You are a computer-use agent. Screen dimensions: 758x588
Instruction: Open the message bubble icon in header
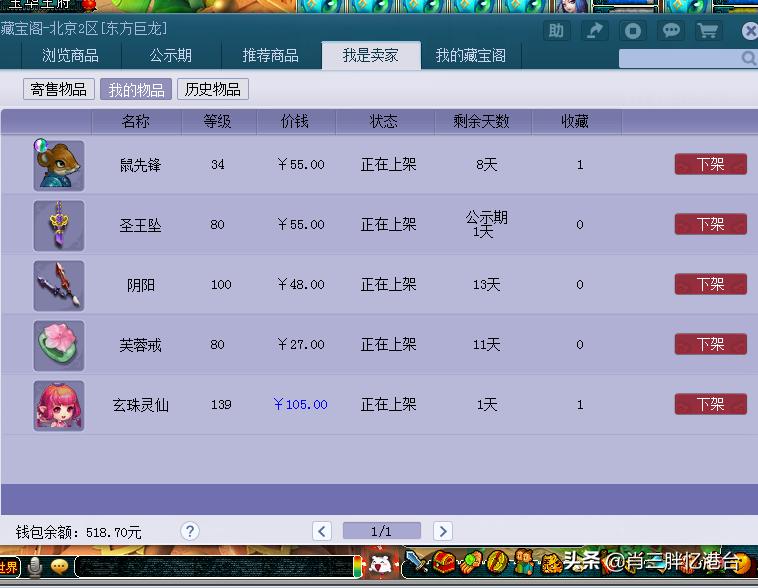pyautogui.click(x=671, y=31)
